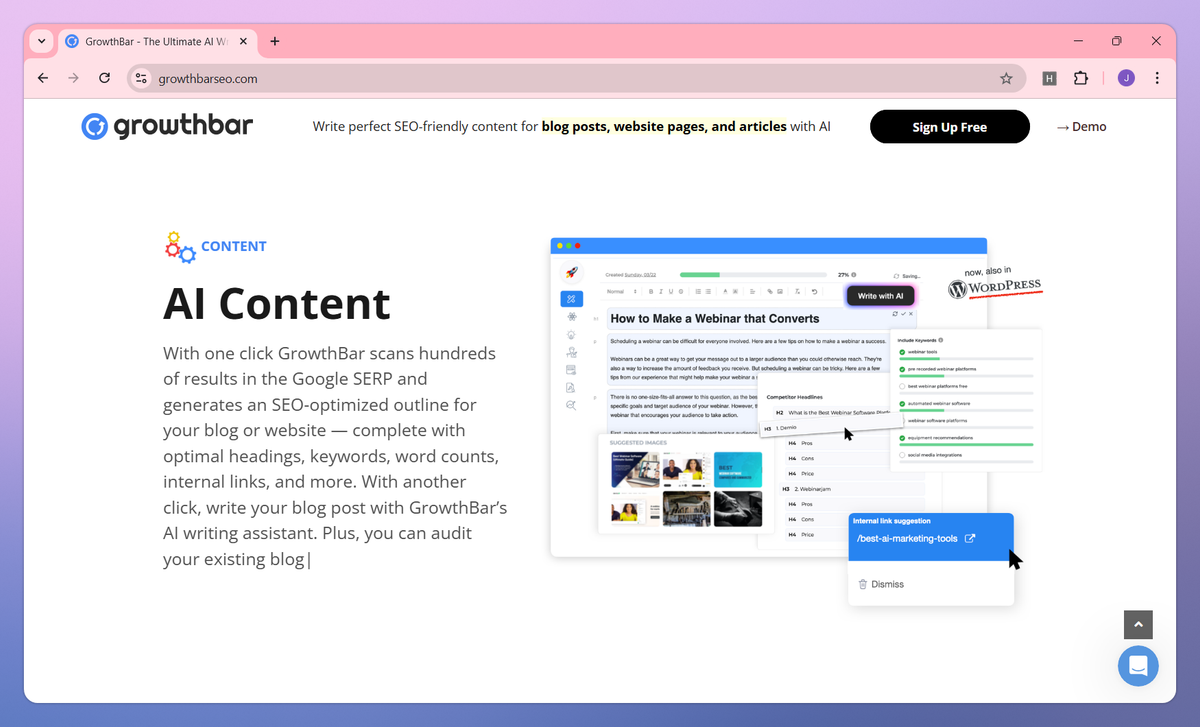The image size is (1200, 727).
Task: Click the lightbulb icon in preview sidebar
Action: (x=571, y=334)
